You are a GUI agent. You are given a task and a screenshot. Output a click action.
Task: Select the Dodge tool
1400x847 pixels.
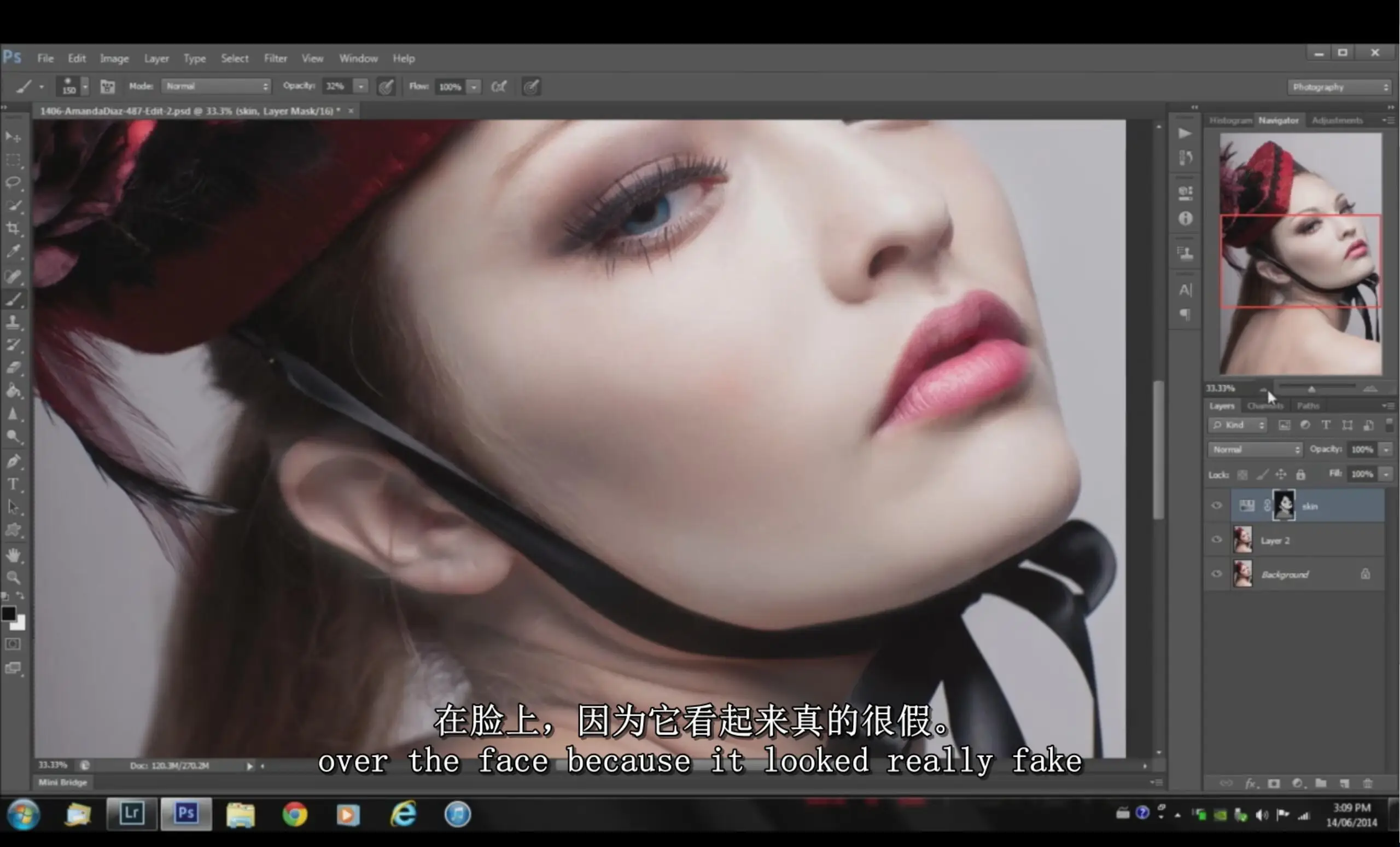point(13,437)
